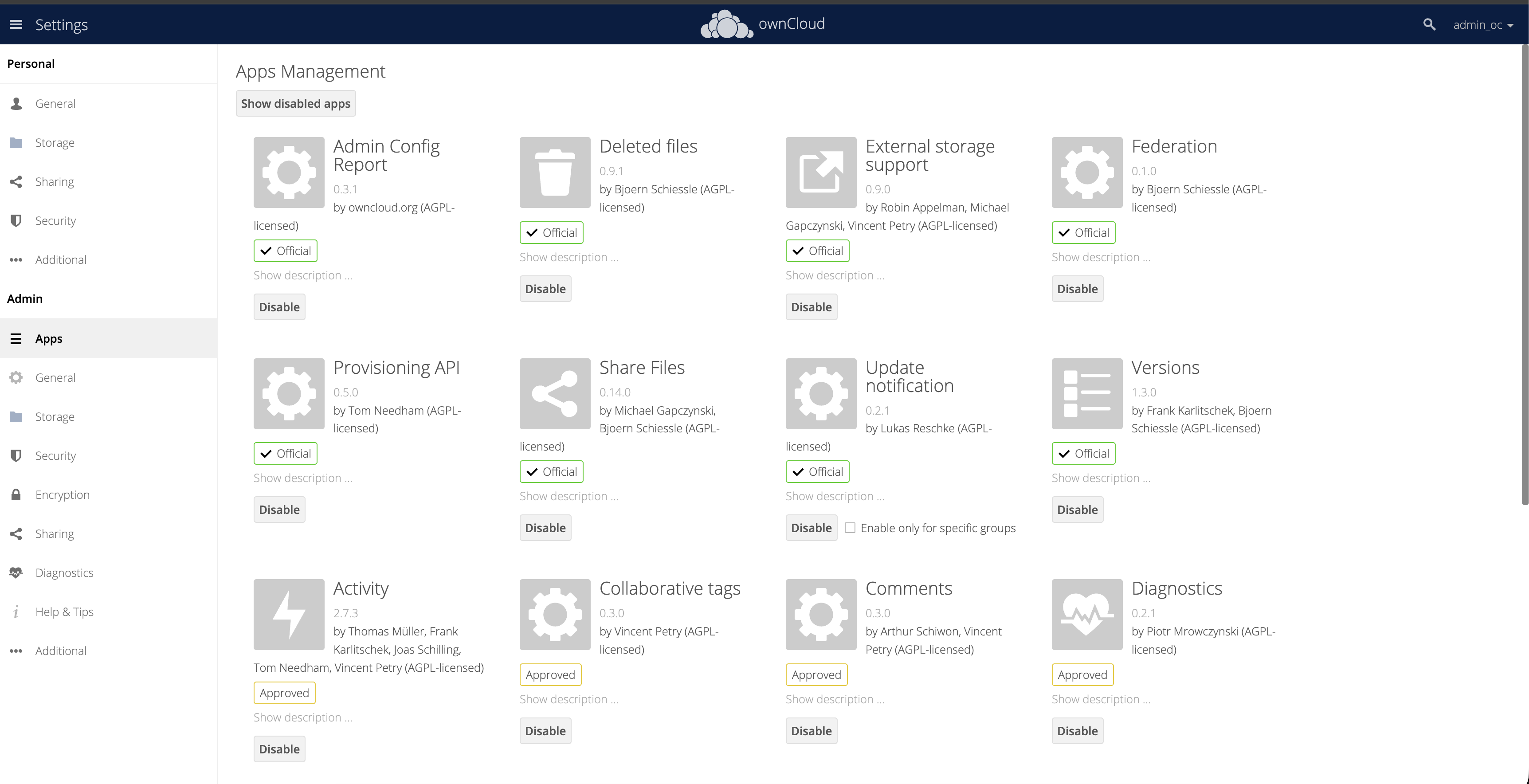Click the General person icon under Personal
Screen dimensions: 1529x784
16,103
